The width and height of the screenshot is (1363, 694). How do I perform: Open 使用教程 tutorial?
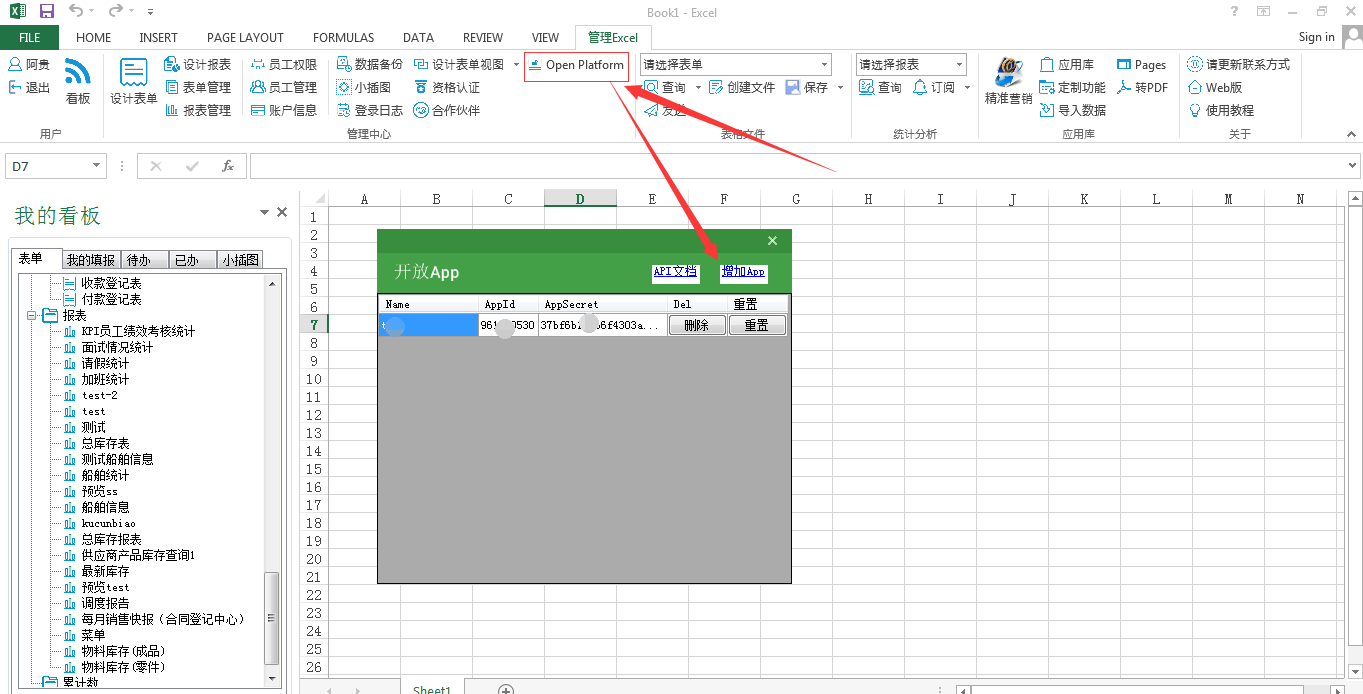tap(1221, 110)
